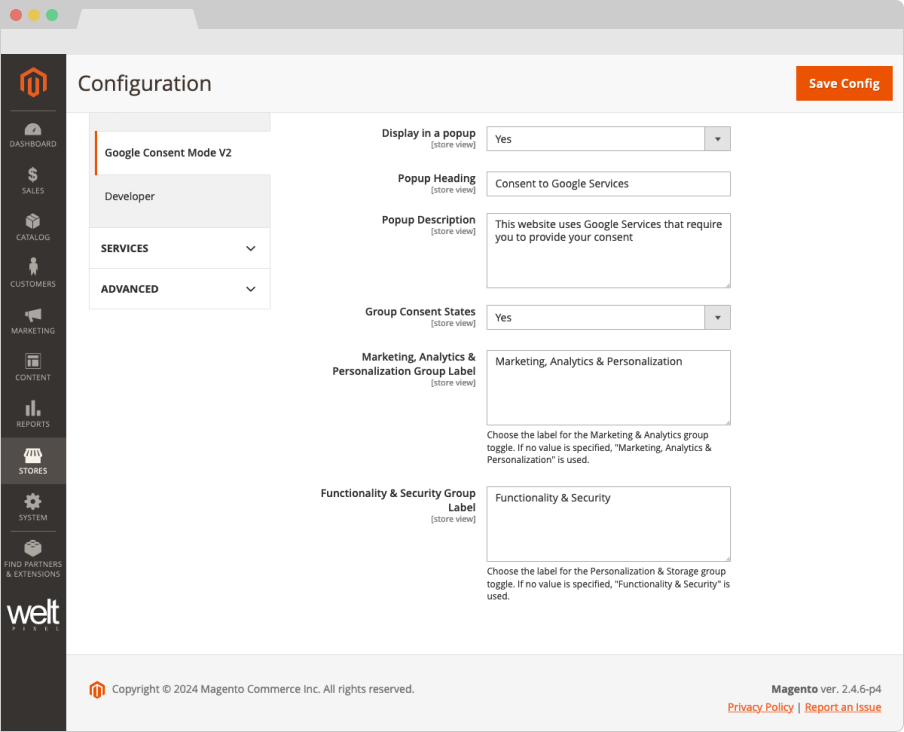Click the Magento logo in sidebar

(33, 81)
